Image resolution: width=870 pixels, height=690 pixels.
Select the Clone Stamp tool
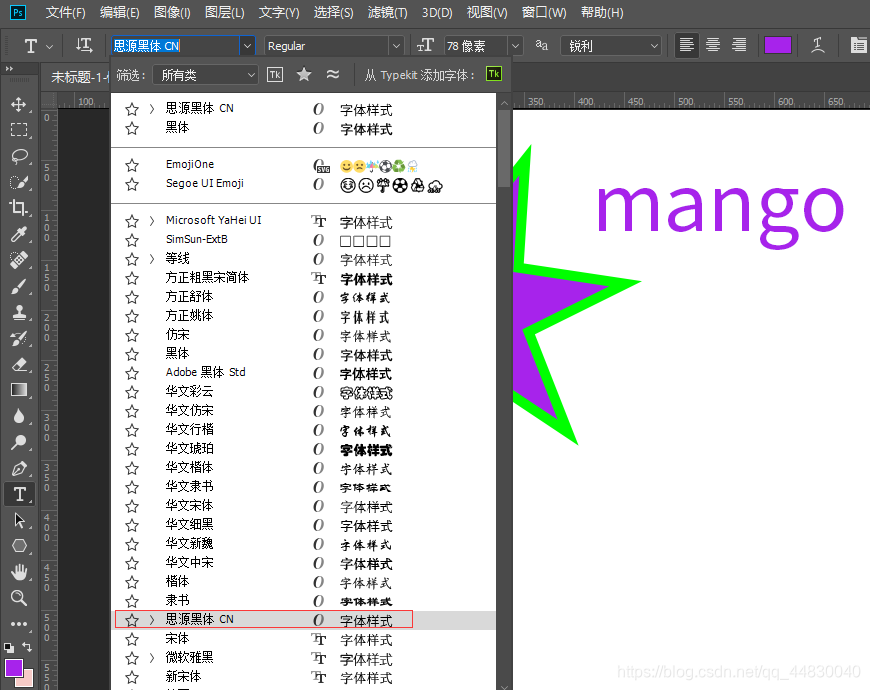click(19, 312)
